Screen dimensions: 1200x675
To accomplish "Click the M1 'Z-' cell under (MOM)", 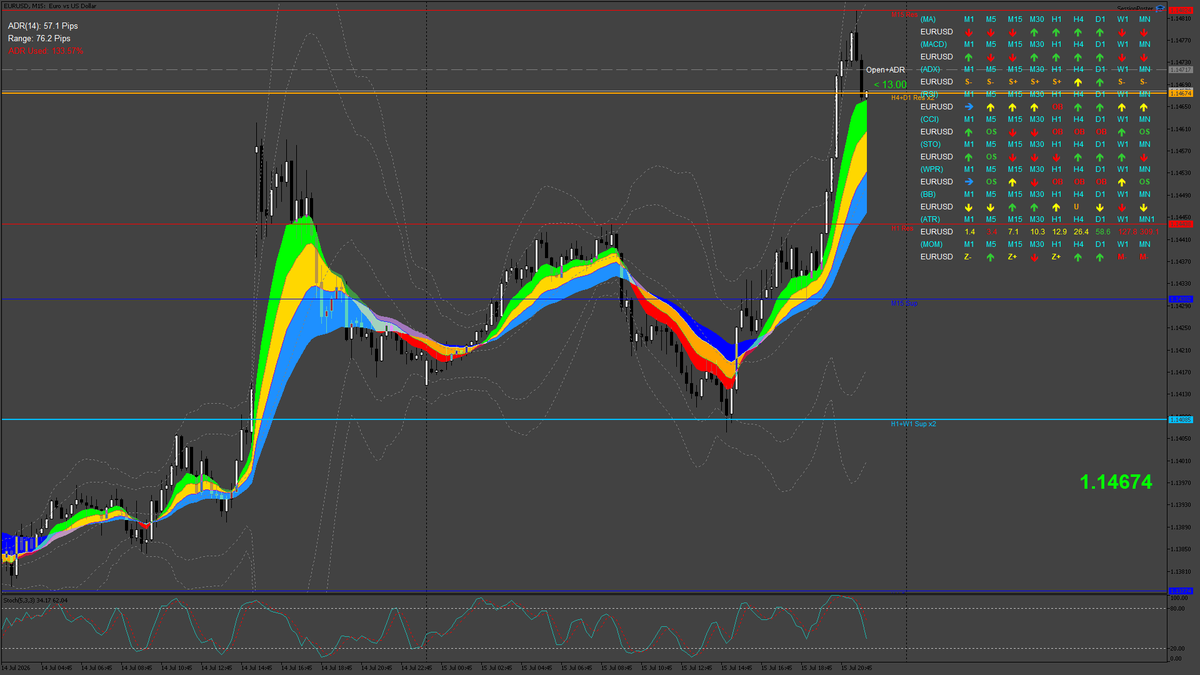I will point(968,257).
